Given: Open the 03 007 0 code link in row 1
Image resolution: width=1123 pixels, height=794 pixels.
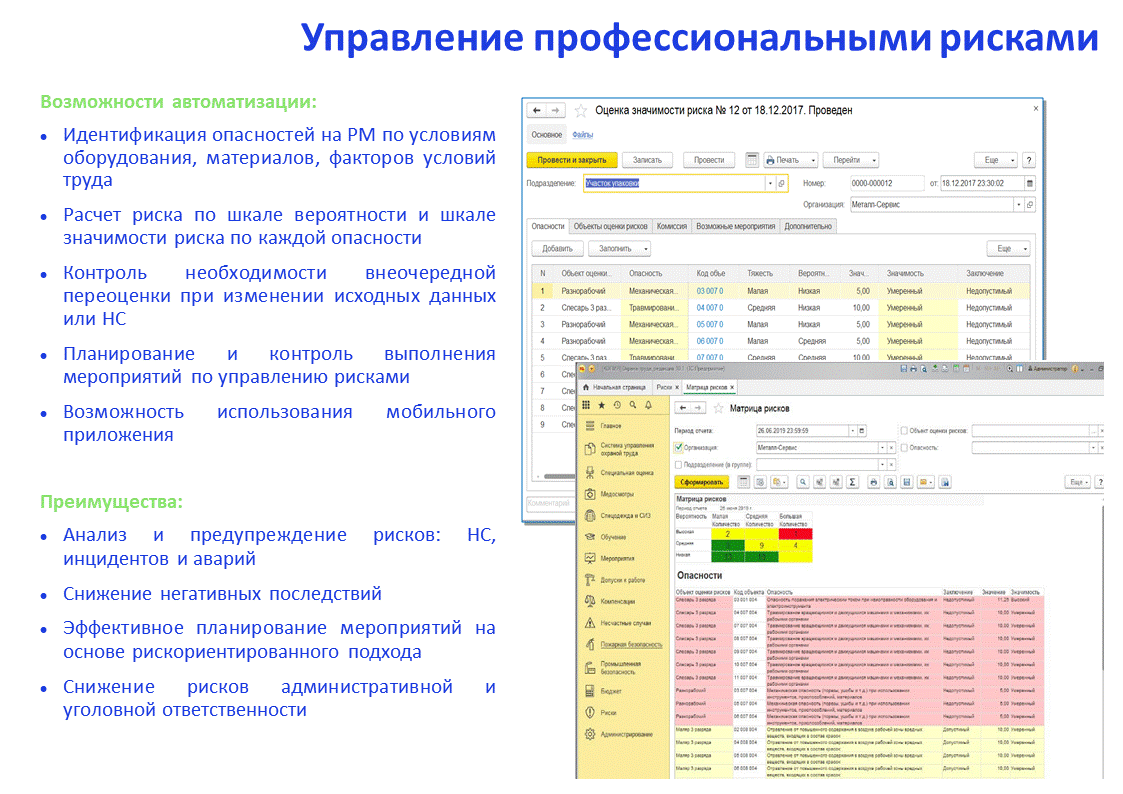Looking at the screenshot, I should coord(710,291).
